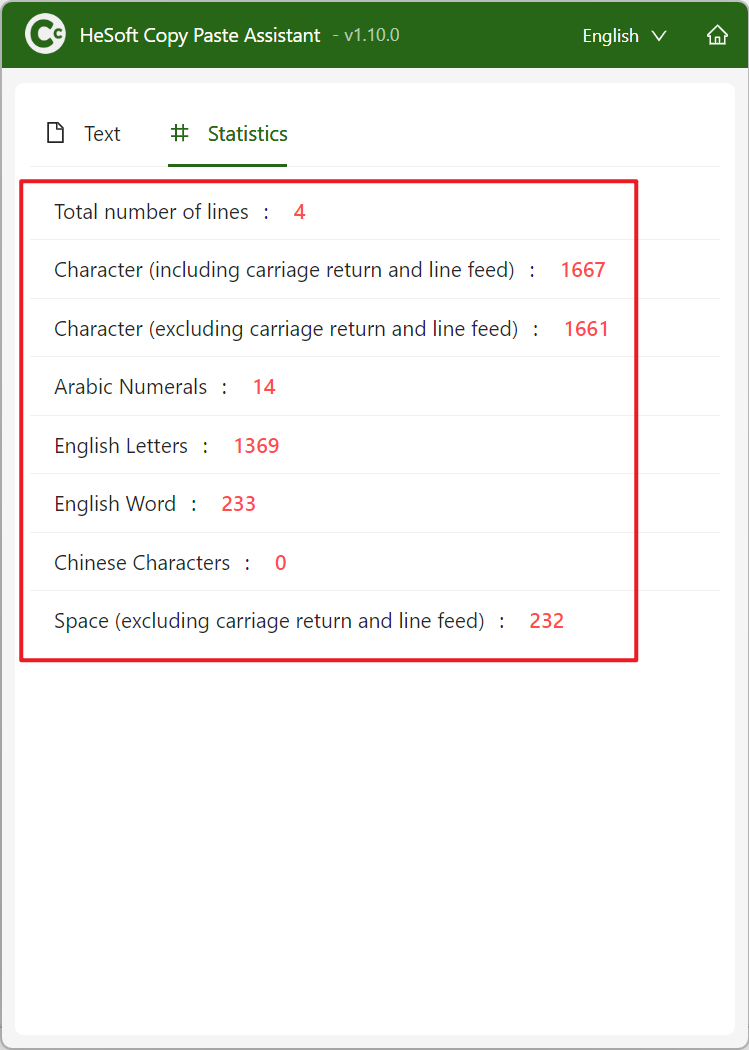Click the document icon beside Text
Screen dimensions: 749x1050
pyautogui.click(x=56, y=133)
